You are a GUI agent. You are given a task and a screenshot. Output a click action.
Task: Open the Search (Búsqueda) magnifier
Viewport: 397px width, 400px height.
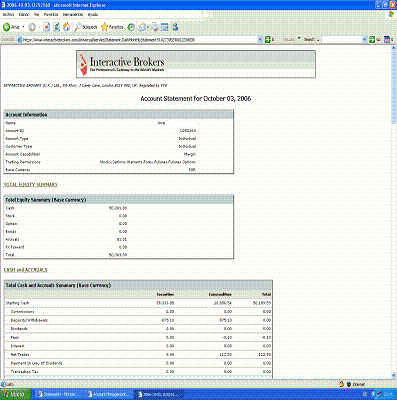pos(78,27)
